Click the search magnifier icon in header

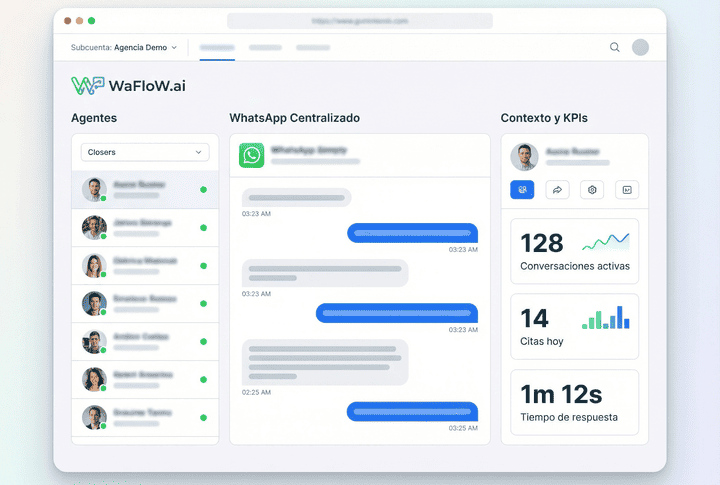(x=615, y=47)
